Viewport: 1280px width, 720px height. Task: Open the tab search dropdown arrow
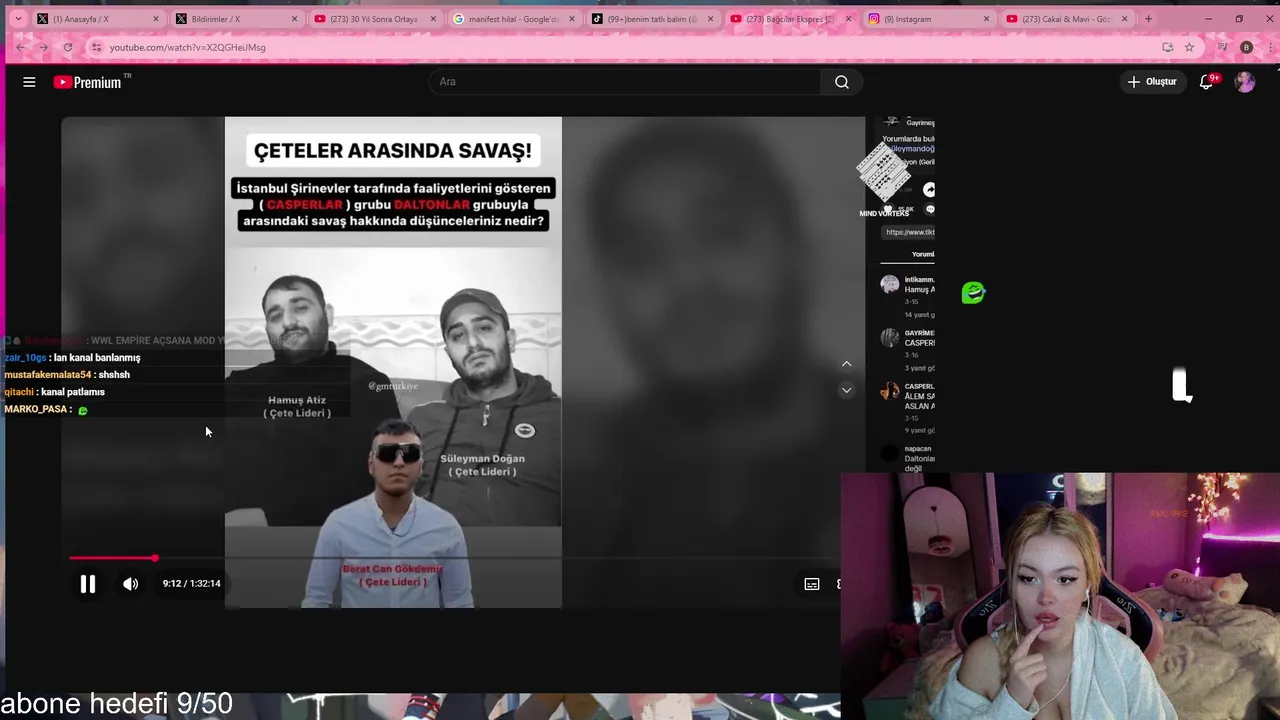click(x=18, y=19)
